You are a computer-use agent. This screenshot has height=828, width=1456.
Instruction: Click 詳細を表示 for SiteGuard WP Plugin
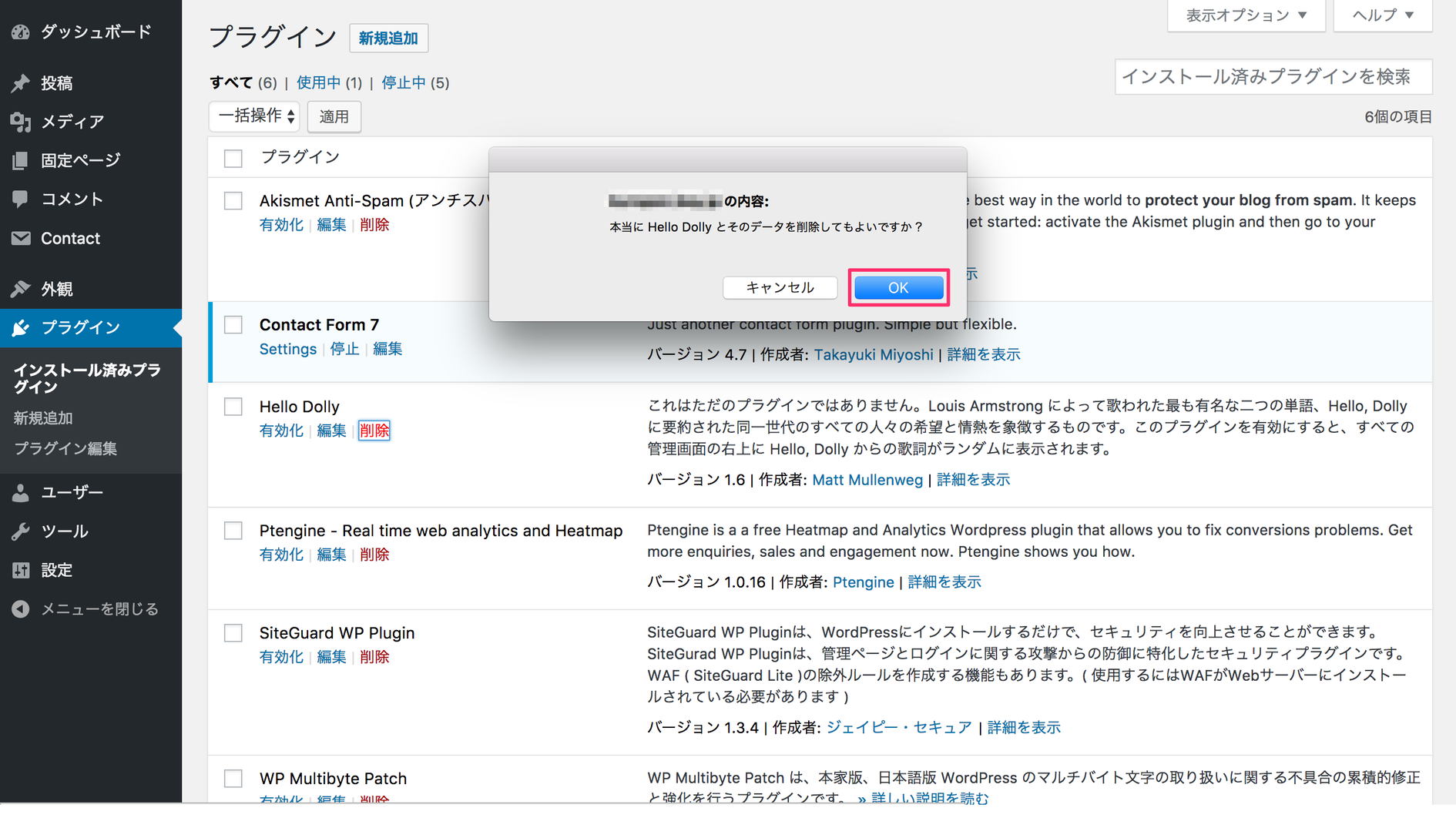pos(1024,728)
